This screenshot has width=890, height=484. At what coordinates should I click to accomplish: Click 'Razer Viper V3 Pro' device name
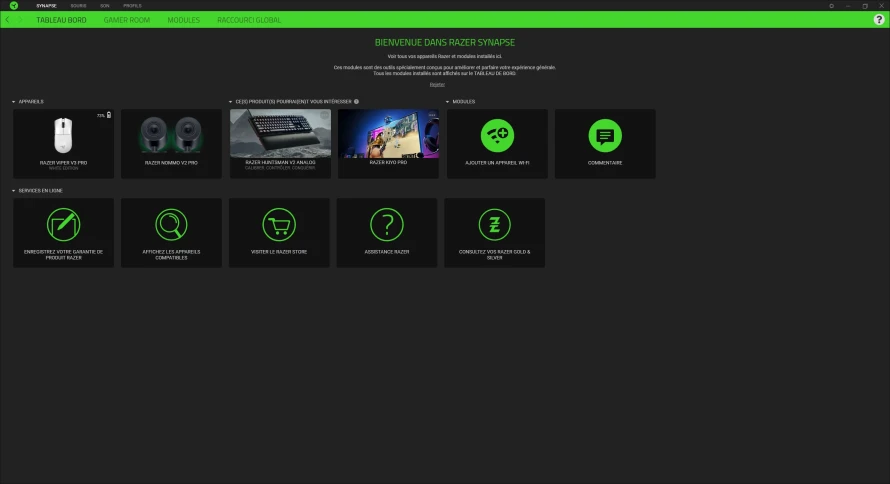click(x=64, y=163)
